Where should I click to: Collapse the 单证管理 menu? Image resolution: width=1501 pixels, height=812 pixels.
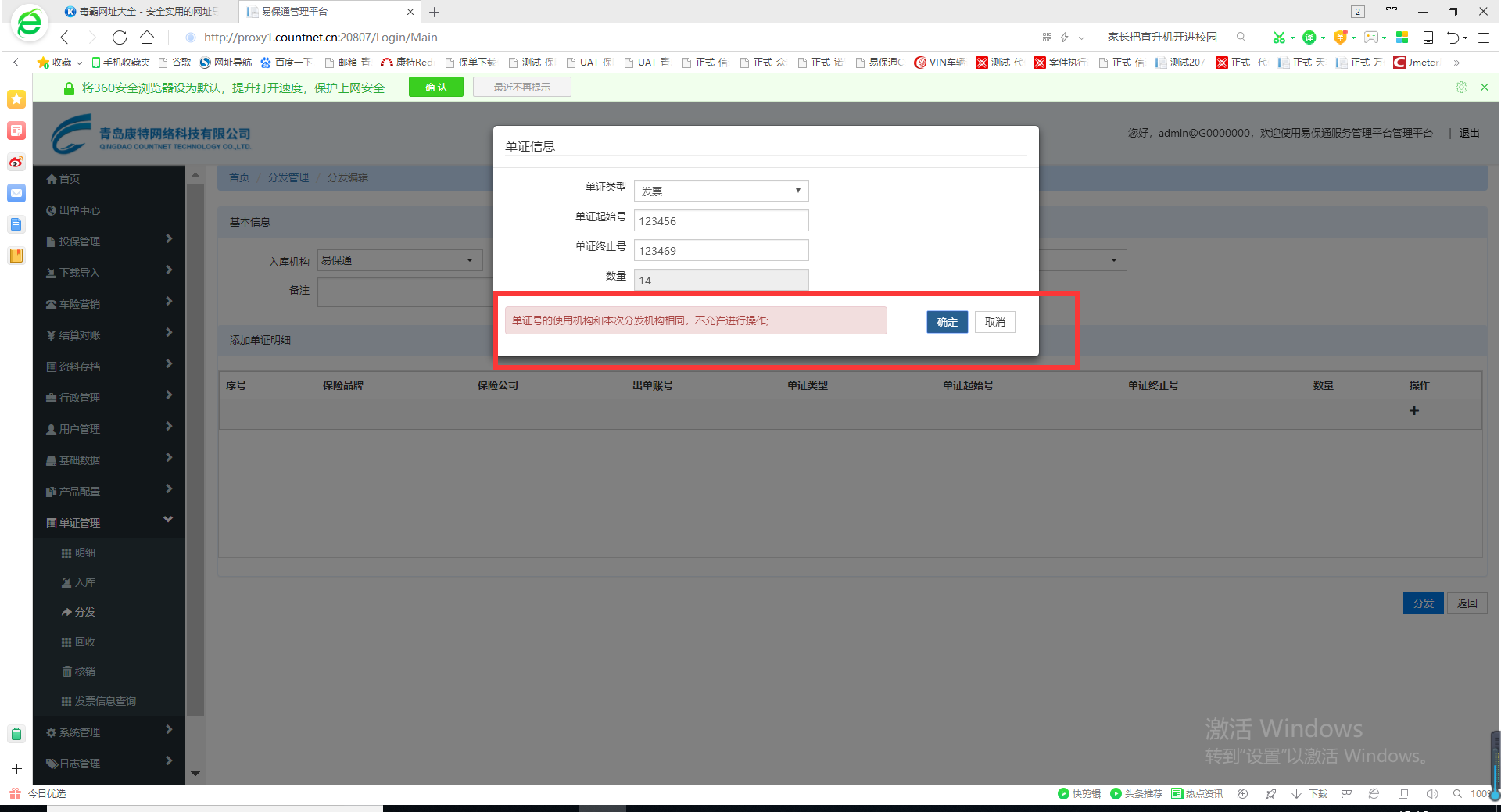point(109,523)
